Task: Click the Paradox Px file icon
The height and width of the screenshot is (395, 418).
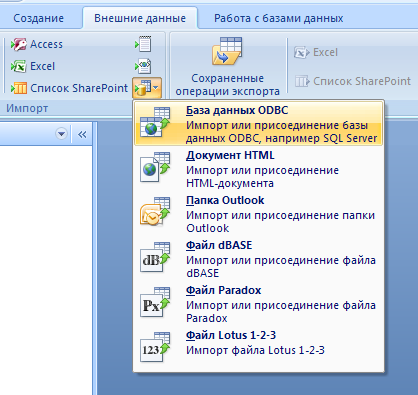Action: pos(155,302)
